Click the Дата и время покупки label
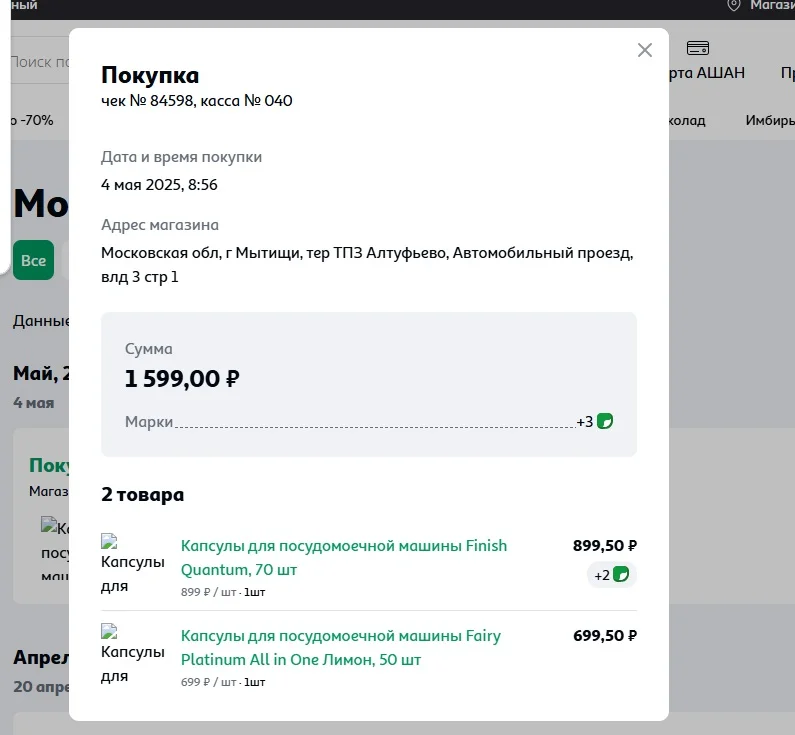The height and width of the screenshot is (735, 795). [x=182, y=157]
